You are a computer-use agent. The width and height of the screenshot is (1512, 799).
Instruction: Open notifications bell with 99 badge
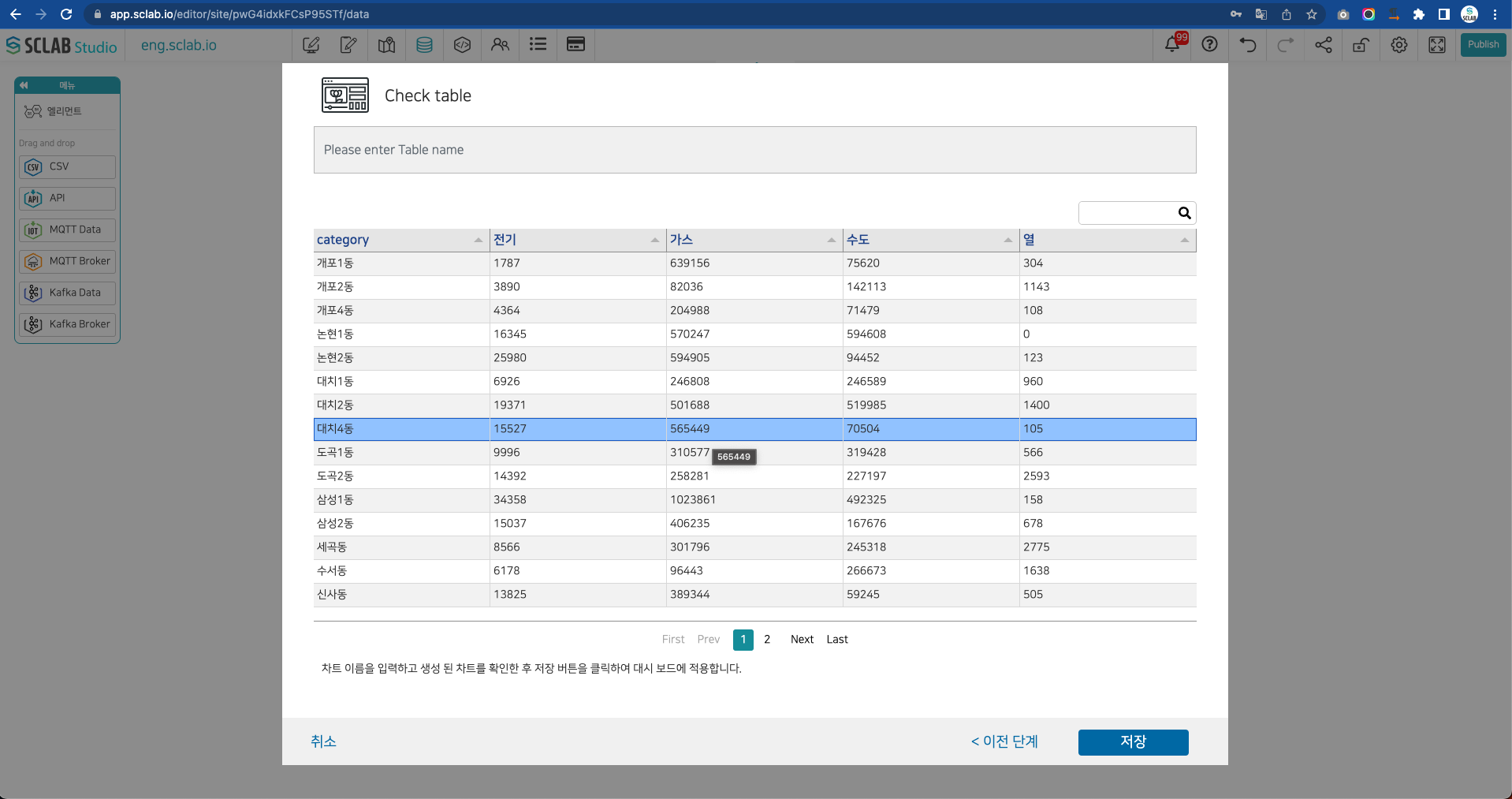coord(1173,43)
